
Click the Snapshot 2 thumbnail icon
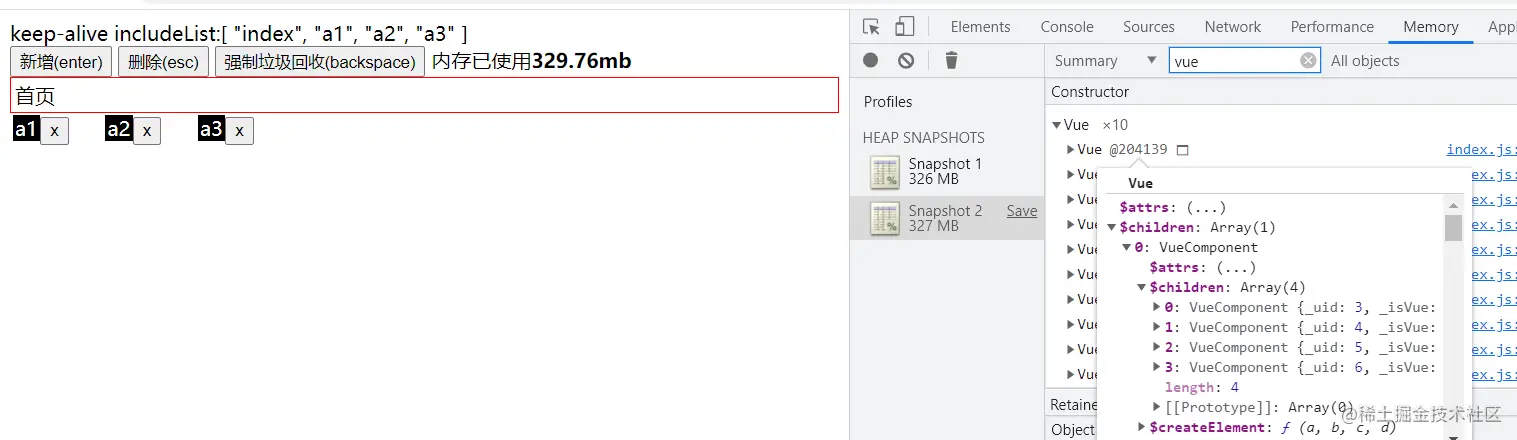click(x=885, y=218)
